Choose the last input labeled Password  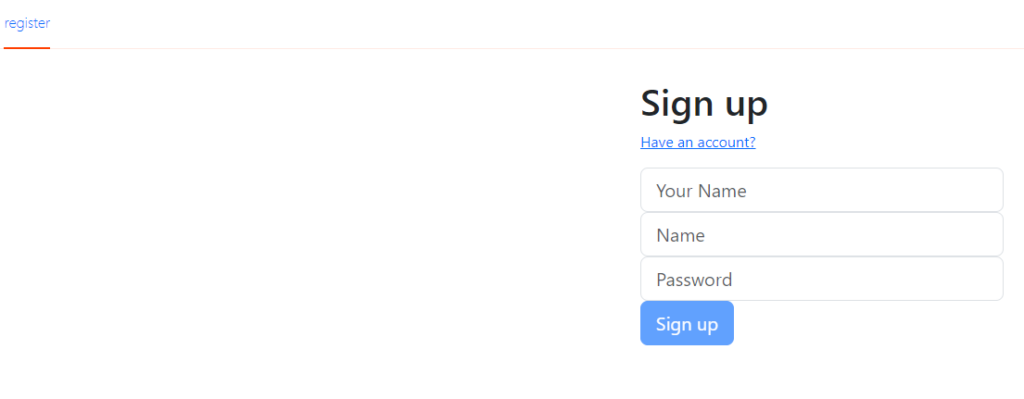pyautogui.click(x=822, y=279)
